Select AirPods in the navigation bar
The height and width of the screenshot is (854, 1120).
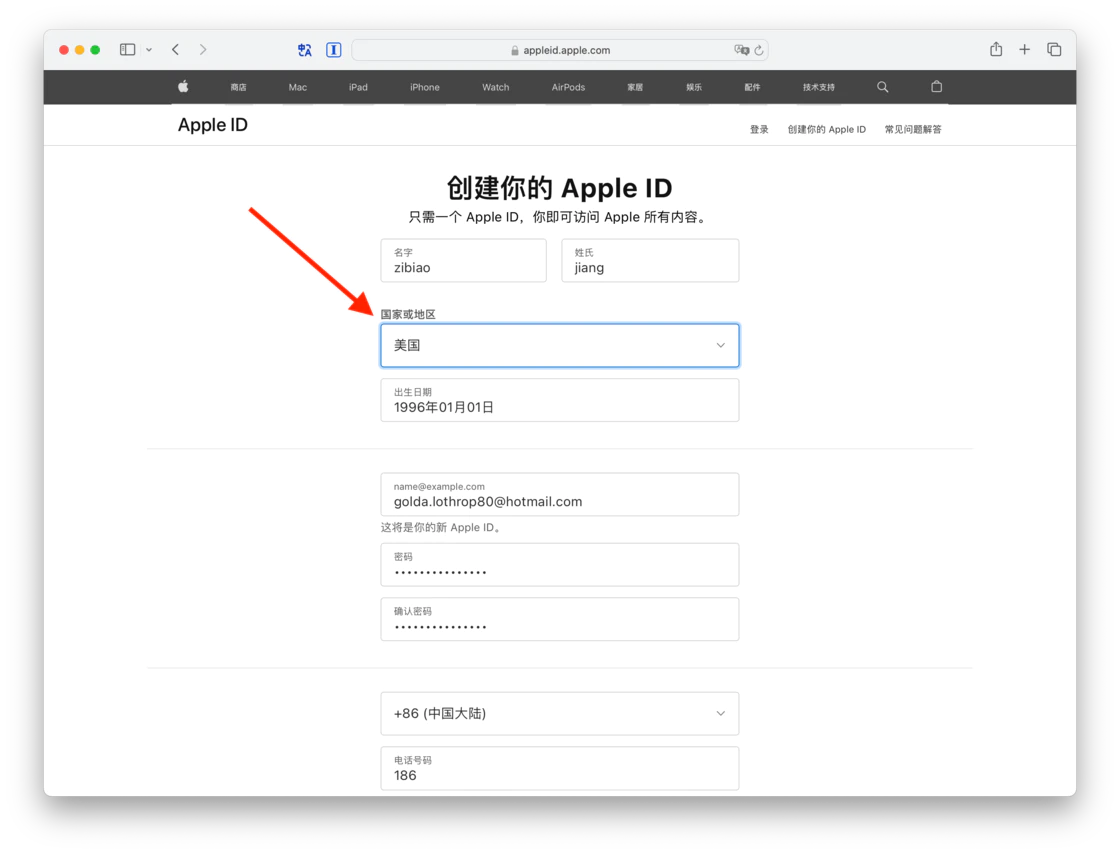[568, 87]
